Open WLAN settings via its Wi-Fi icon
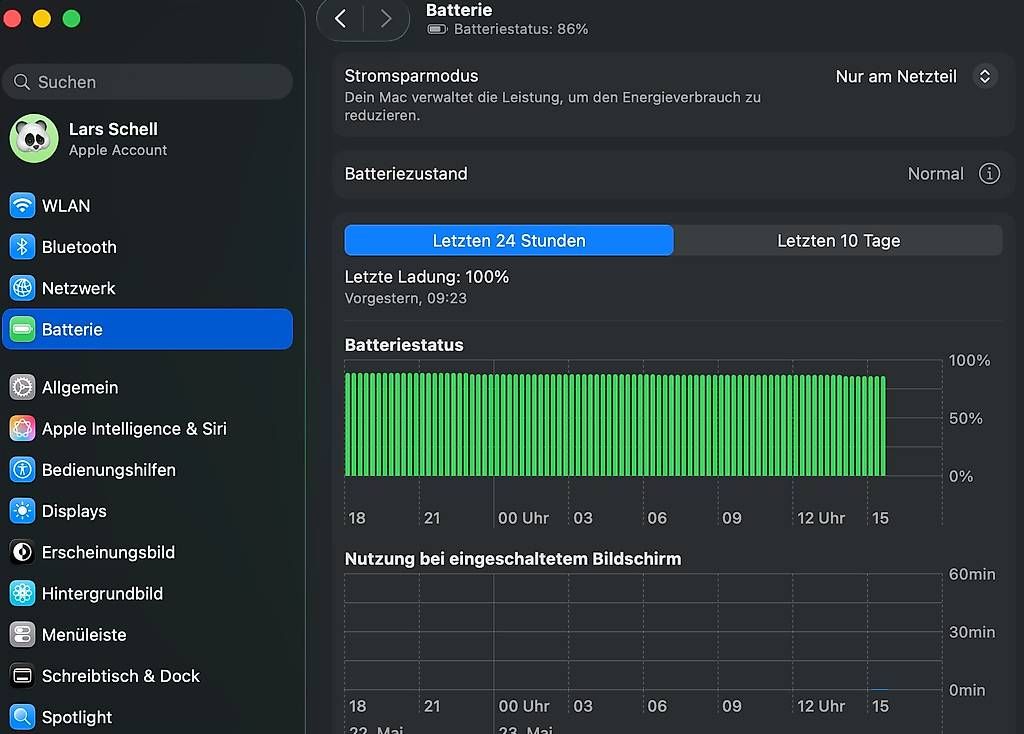The height and width of the screenshot is (734, 1024). (22, 206)
